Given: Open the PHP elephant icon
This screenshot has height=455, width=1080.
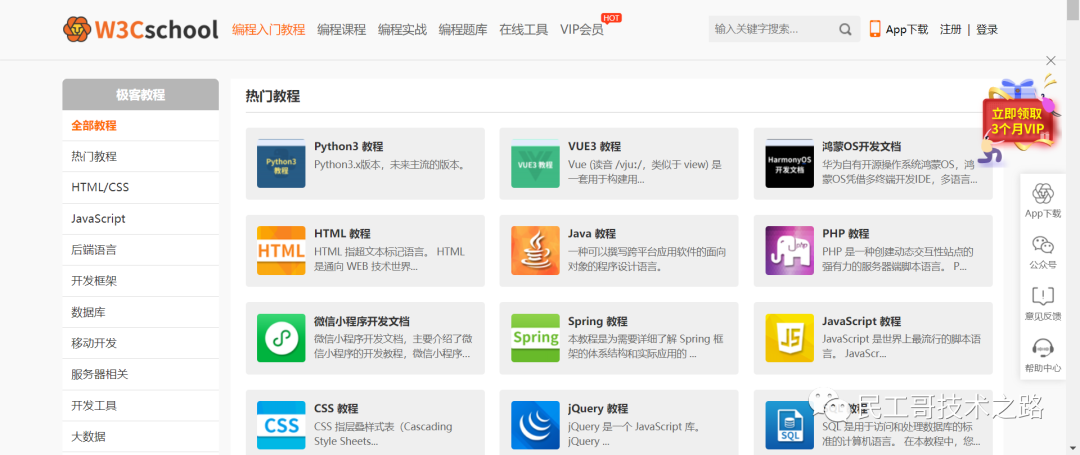Looking at the screenshot, I should coord(789,251).
